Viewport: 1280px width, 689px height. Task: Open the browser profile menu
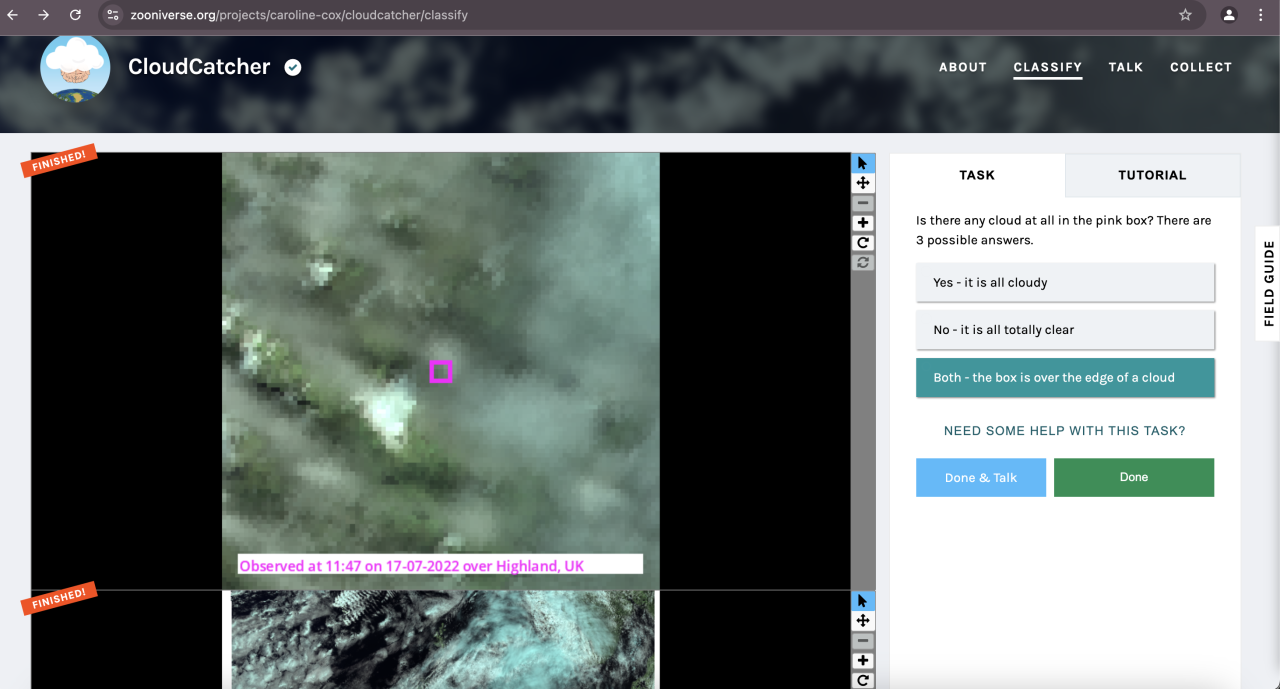click(x=1229, y=15)
